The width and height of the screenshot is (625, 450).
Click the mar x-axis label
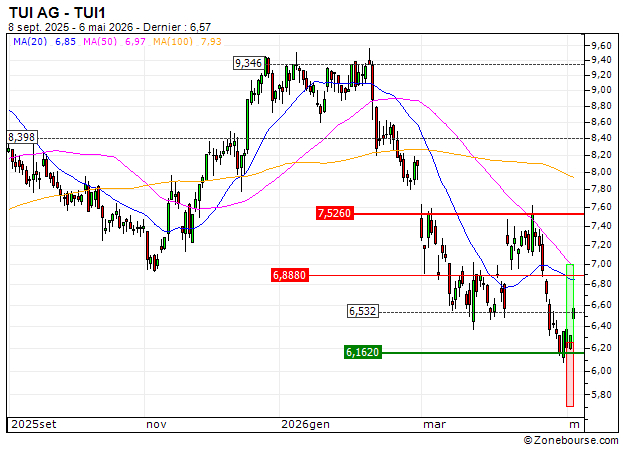click(x=434, y=424)
